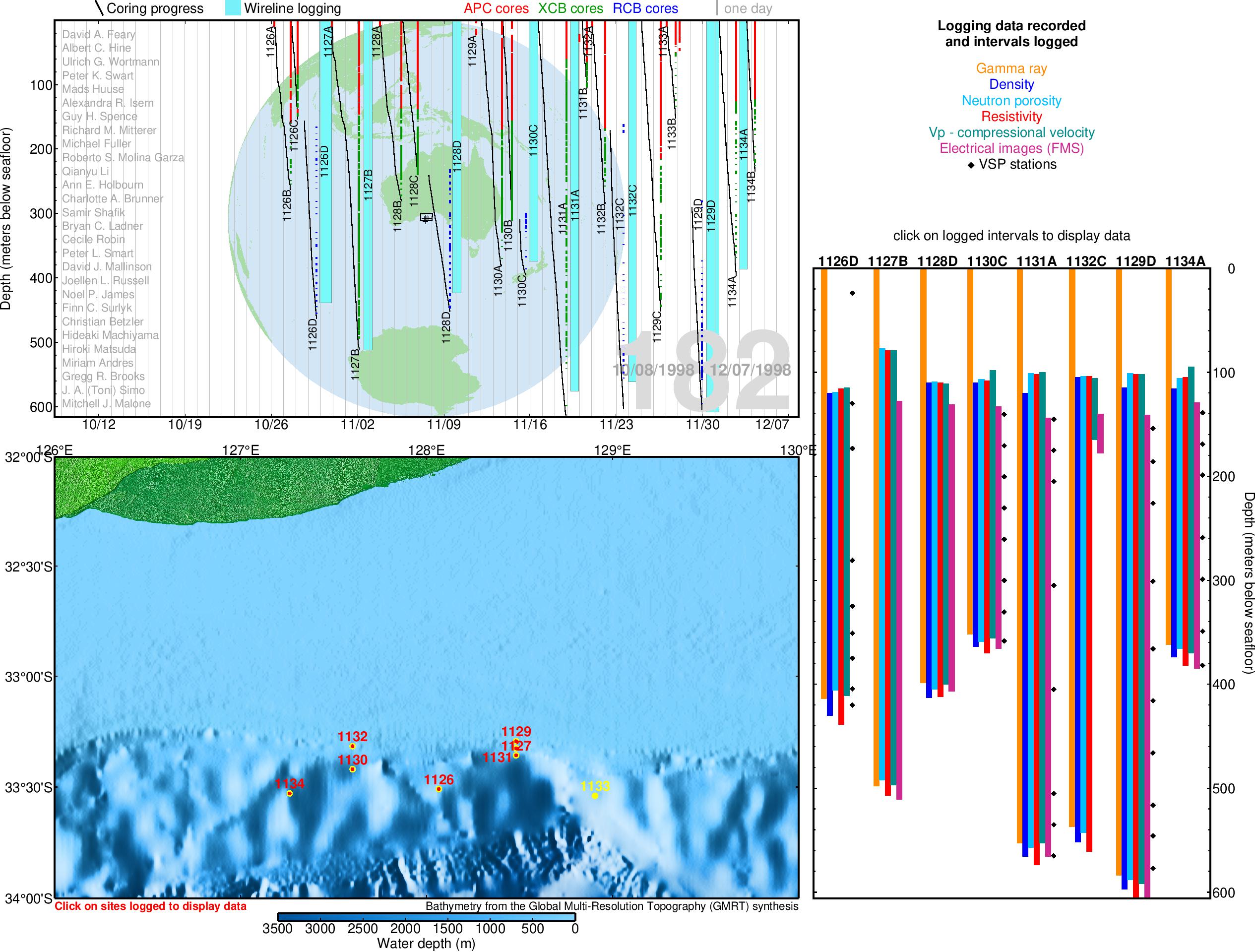Select the 1129D hole column header
Image resolution: width=1255 pixels, height=952 pixels.
point(1136,261)
